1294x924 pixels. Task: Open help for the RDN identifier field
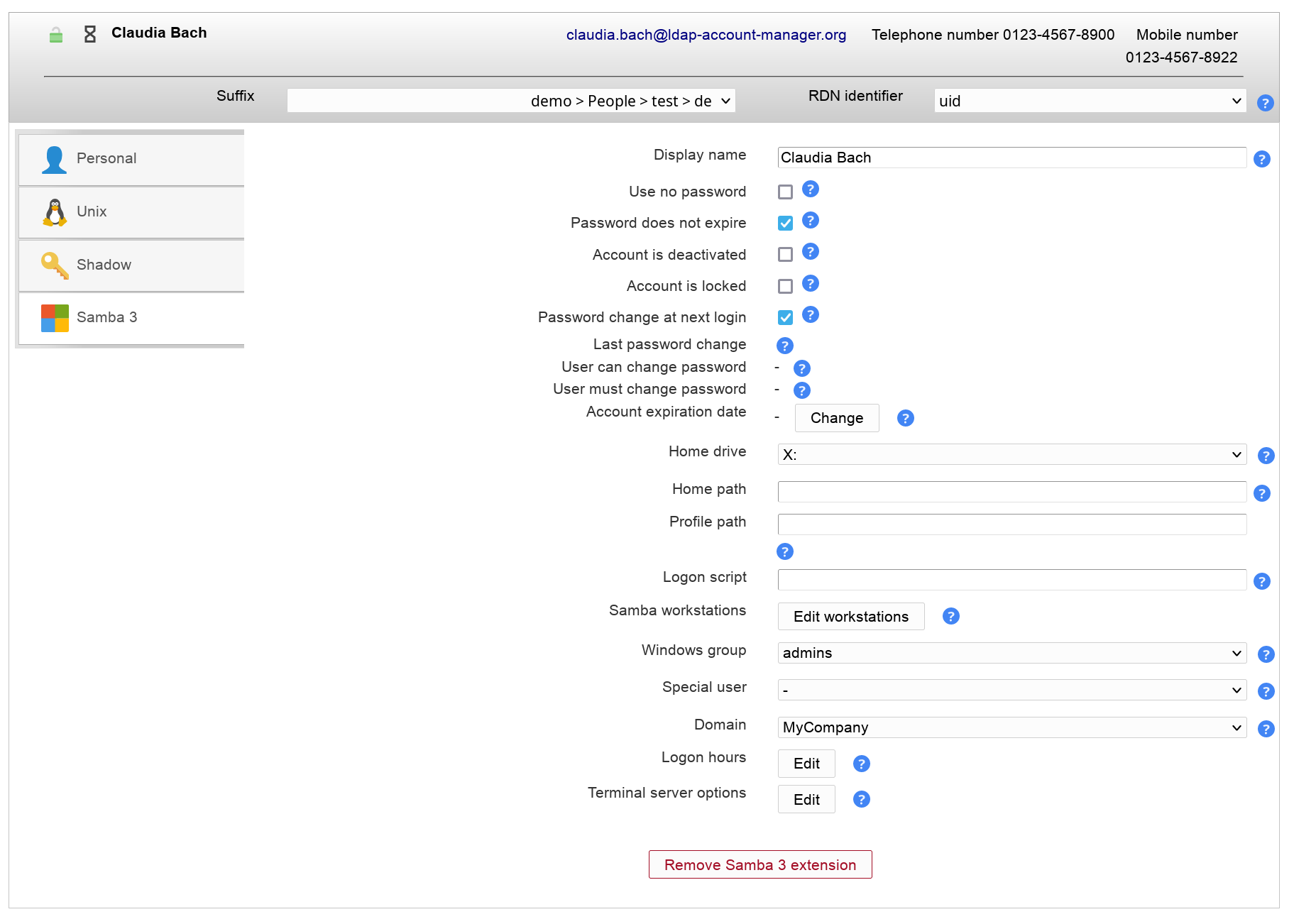click(1264, 103)
